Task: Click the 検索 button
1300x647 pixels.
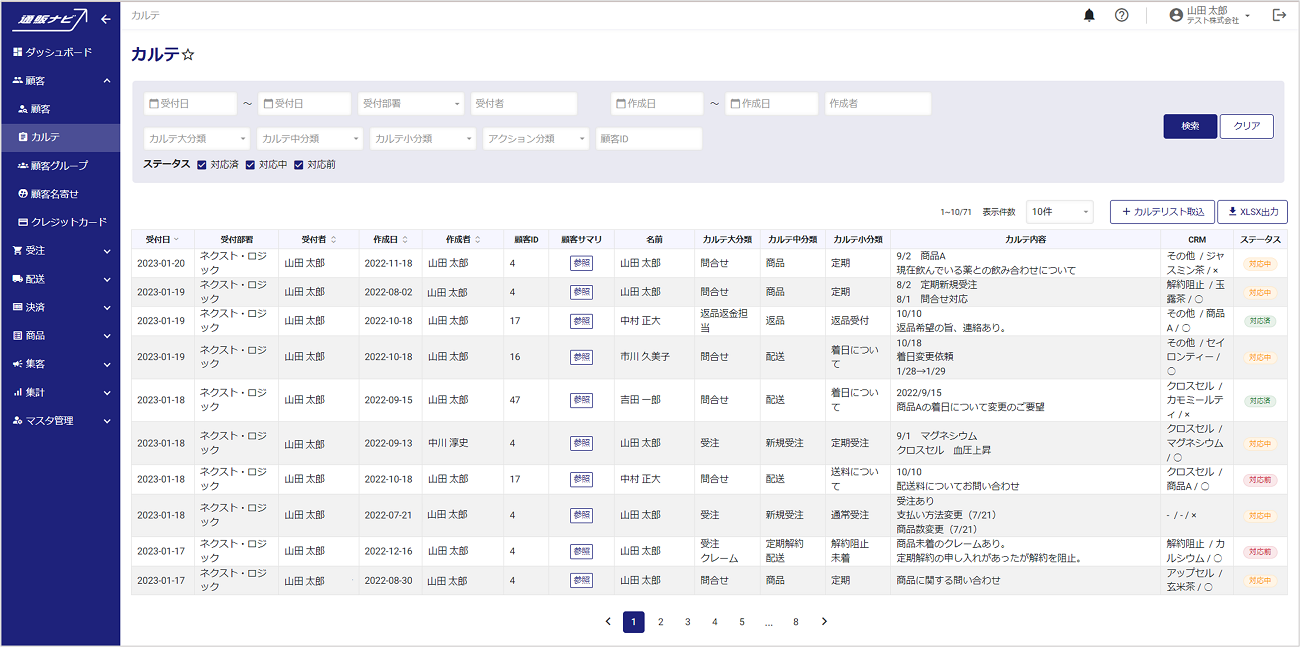Action: pos(1190,126)
